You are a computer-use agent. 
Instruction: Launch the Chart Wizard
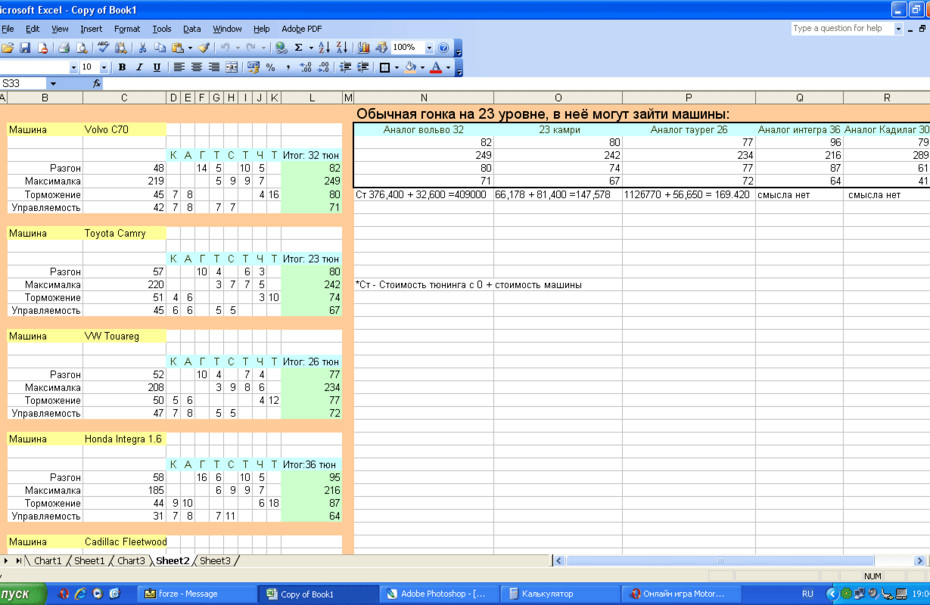pos(364,48)
